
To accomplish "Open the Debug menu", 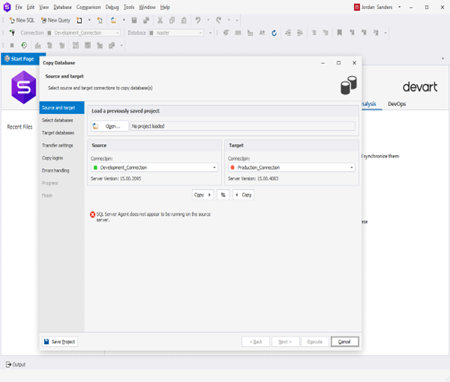I will [112, 7].
